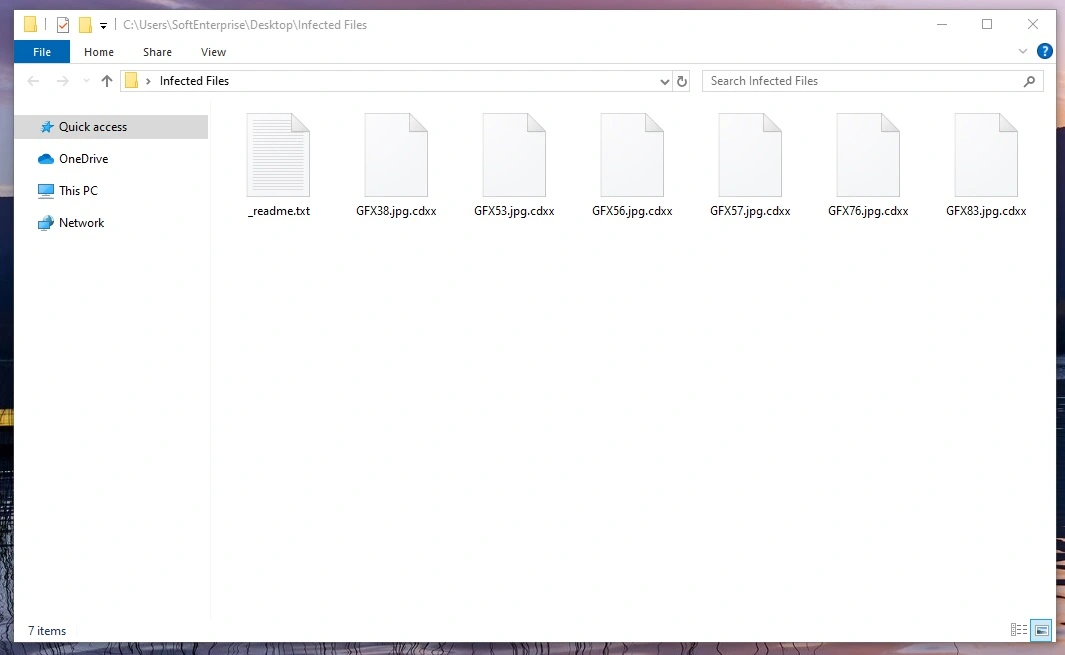Open the address bar history dropdown
Screen dimensions: 1065x655
click(x=664, y=82)
